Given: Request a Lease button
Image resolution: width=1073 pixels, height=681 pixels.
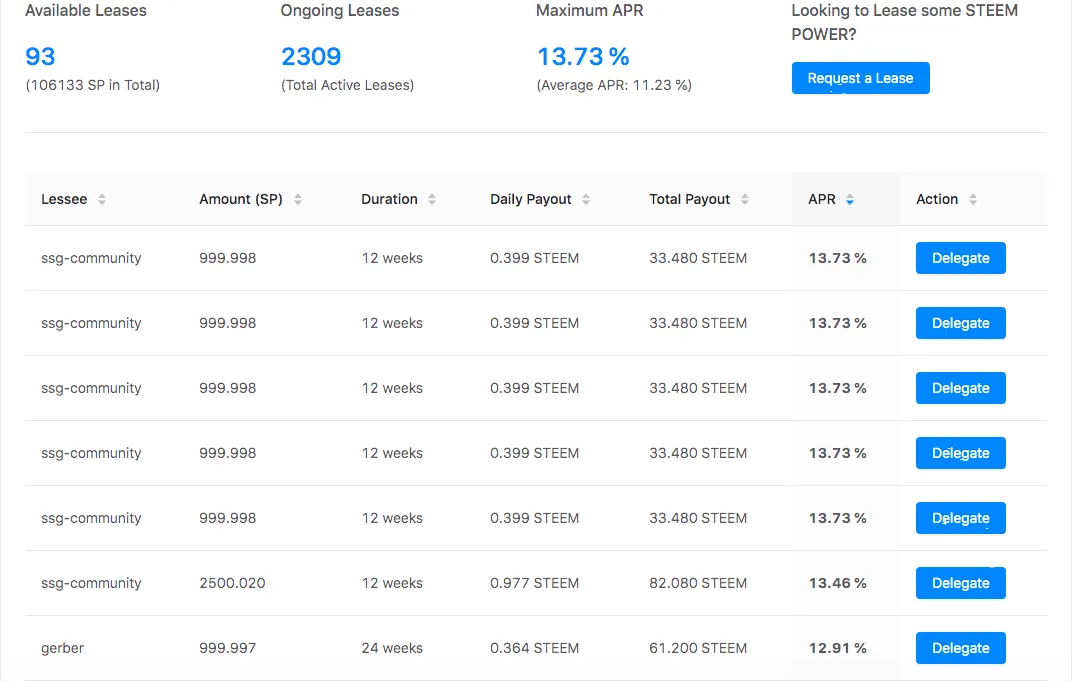Looking at the screenshot, I should coord(860,78).
